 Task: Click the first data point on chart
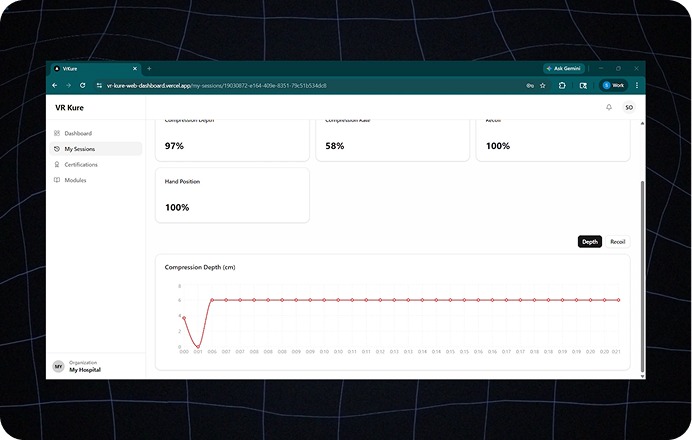[x=184, y=318]
